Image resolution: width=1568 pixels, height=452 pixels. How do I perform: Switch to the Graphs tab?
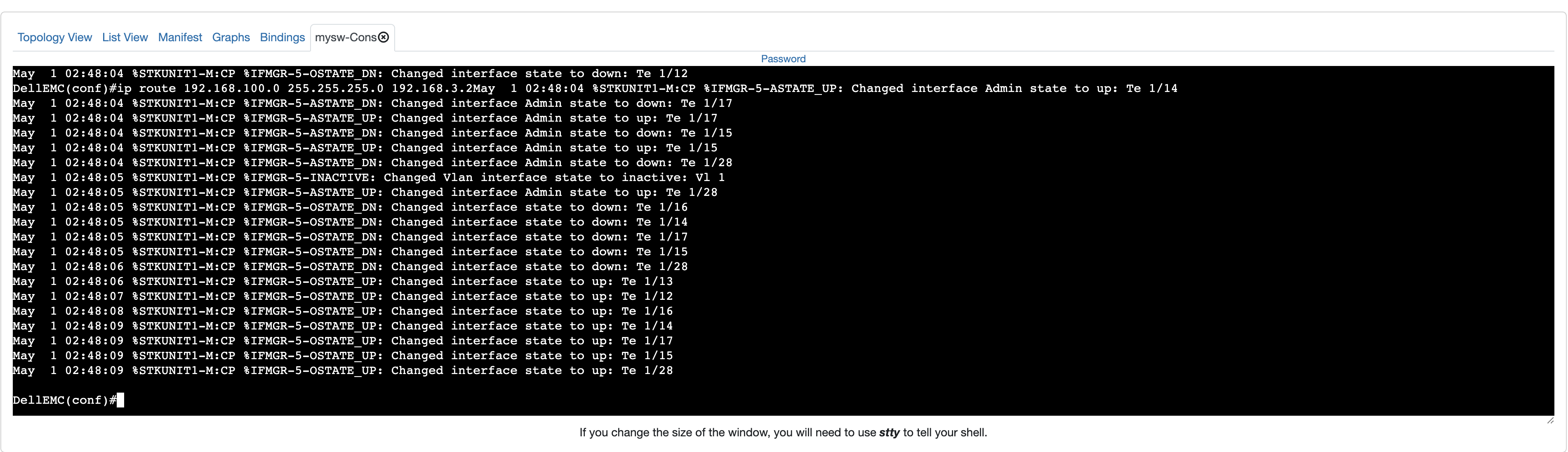click(231, 38)
